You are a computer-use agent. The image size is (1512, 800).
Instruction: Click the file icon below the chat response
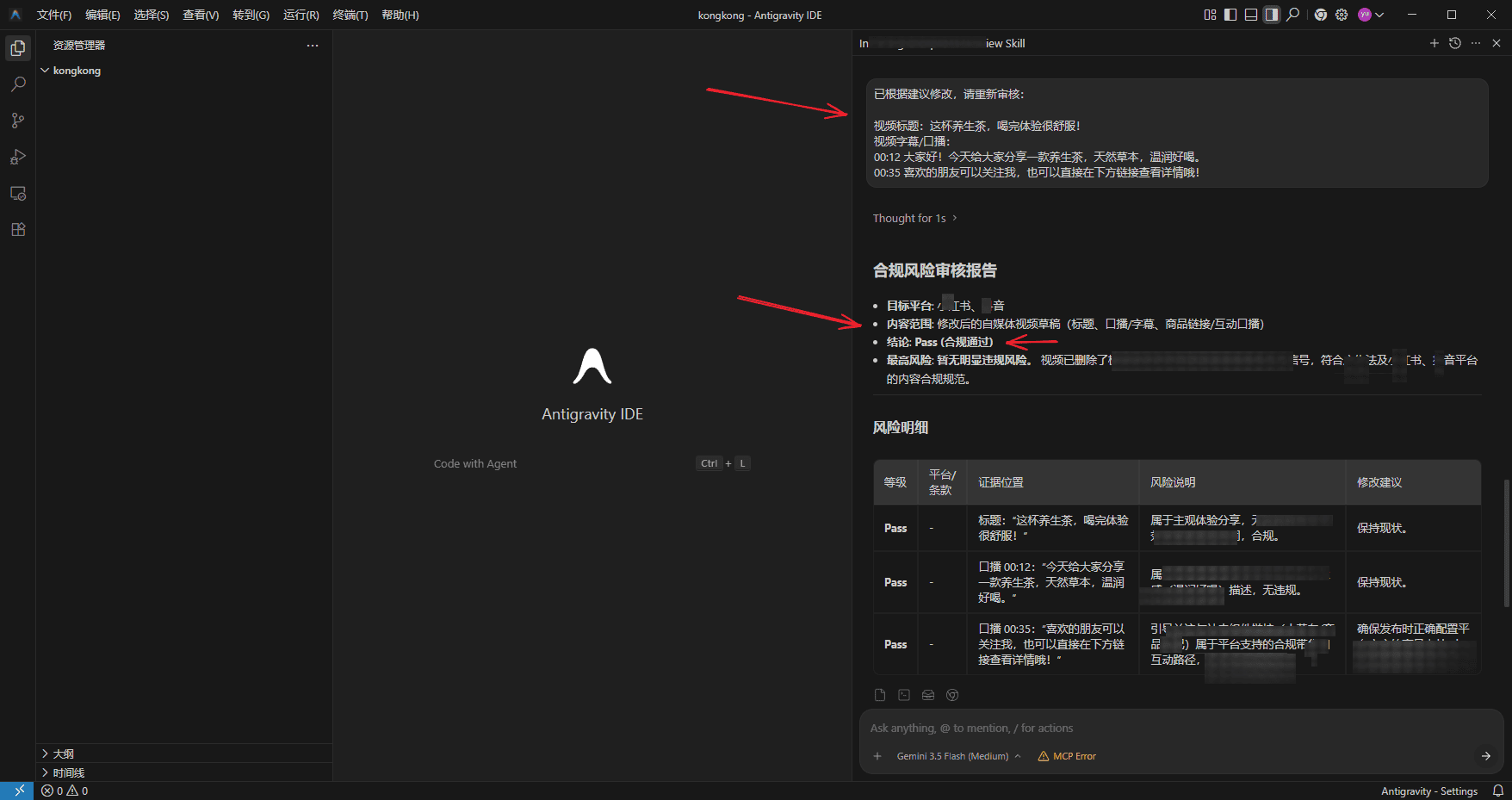(880, 695)
